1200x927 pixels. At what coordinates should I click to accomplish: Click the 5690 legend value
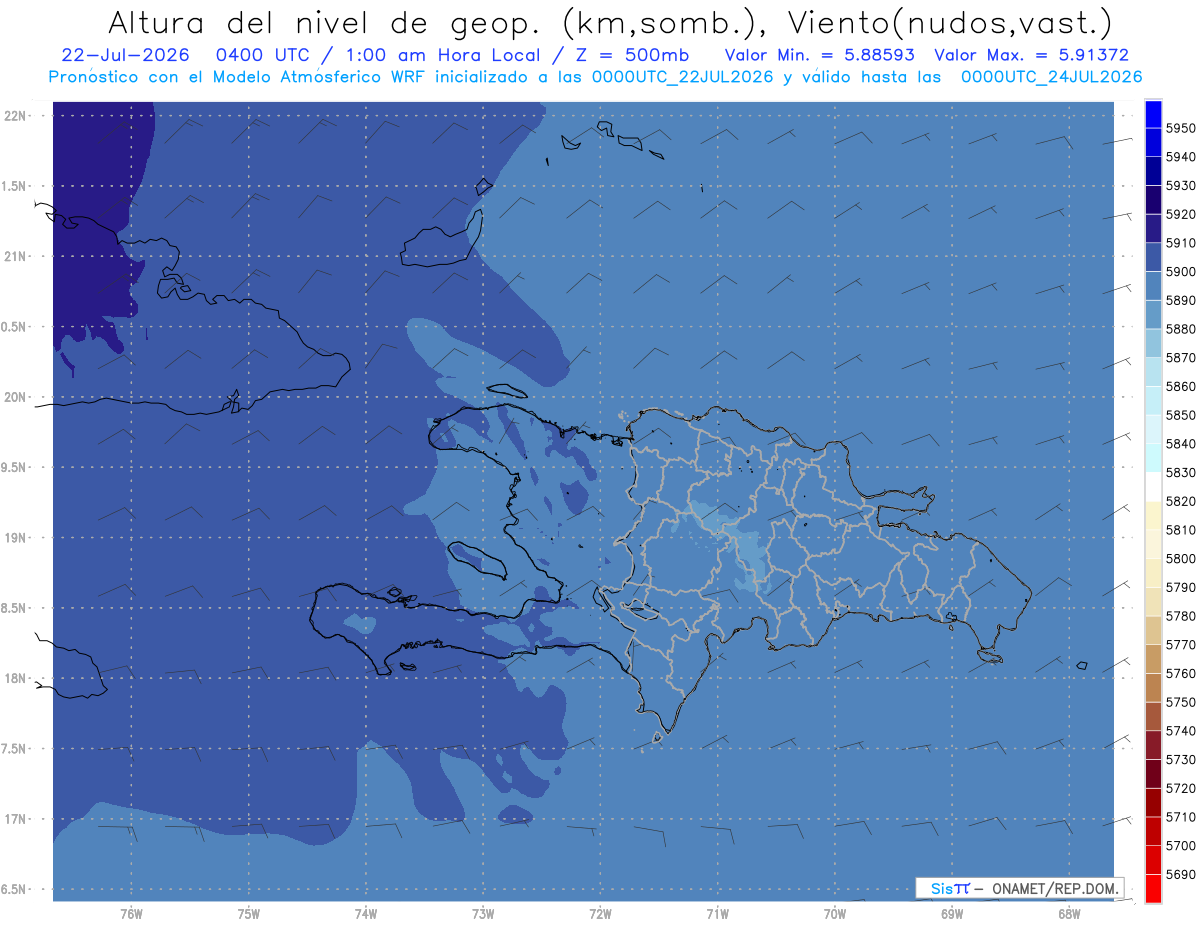(x=1181, y=874)
